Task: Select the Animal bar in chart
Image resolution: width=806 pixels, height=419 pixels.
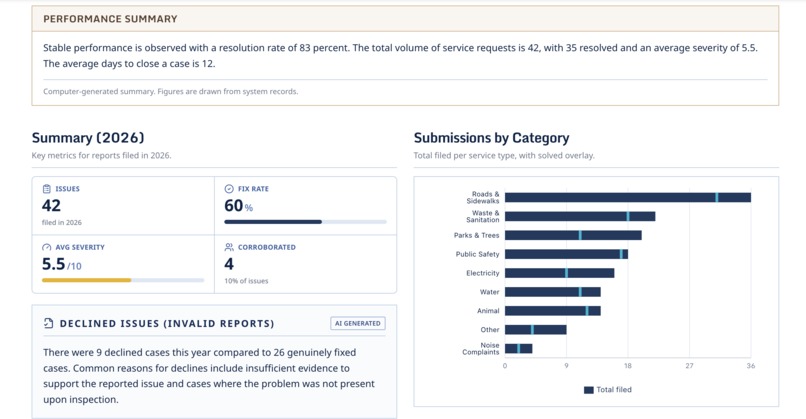Action: [553, 311]
